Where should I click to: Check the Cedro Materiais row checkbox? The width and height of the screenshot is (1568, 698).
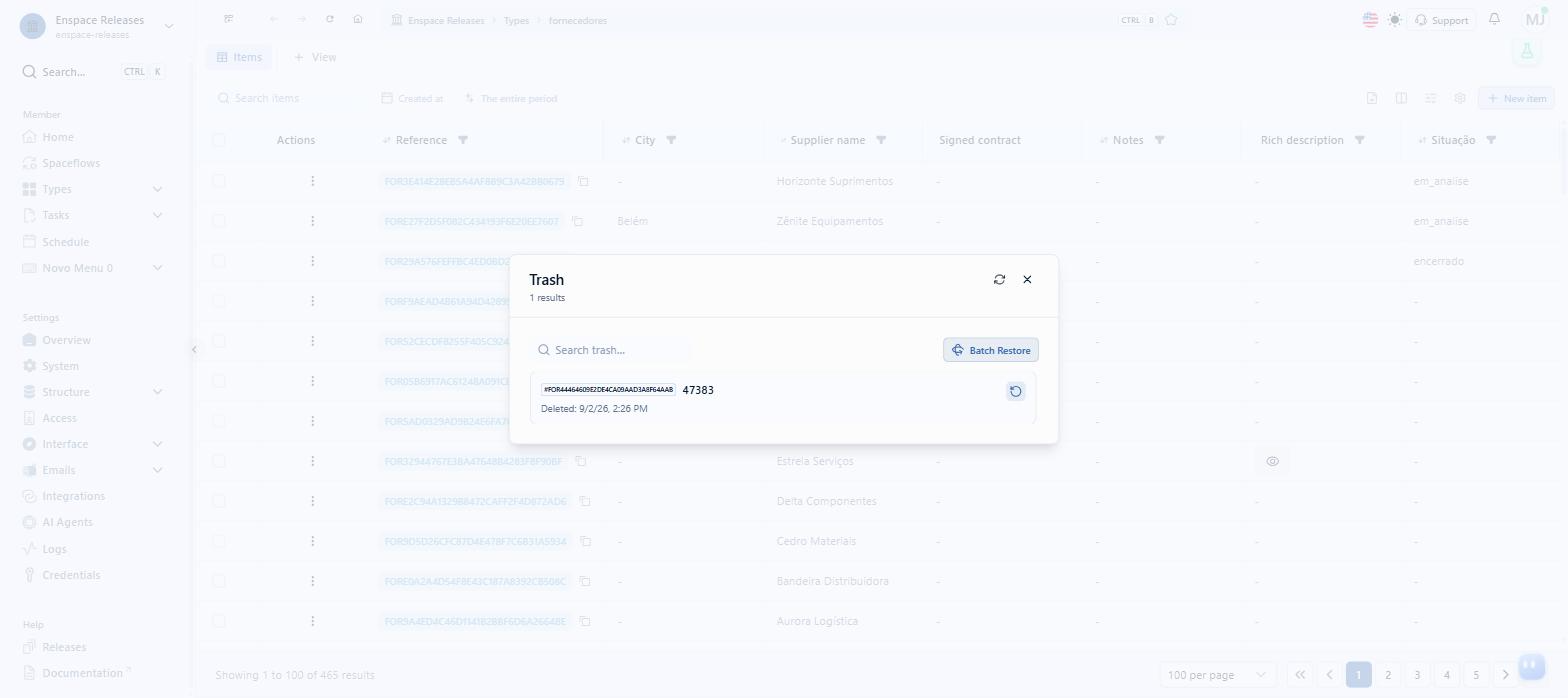(219, 541)
